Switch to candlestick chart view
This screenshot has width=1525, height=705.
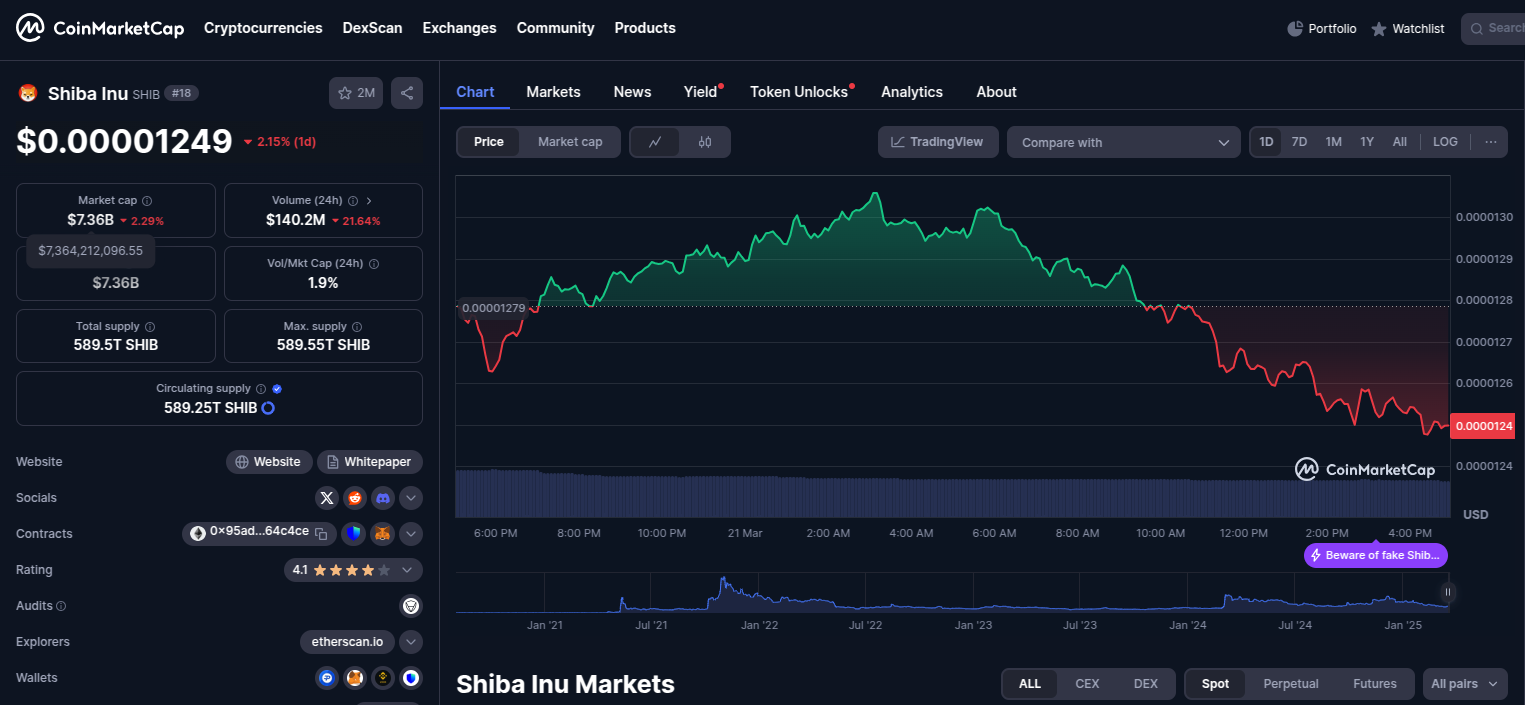(x=705, y=142)
